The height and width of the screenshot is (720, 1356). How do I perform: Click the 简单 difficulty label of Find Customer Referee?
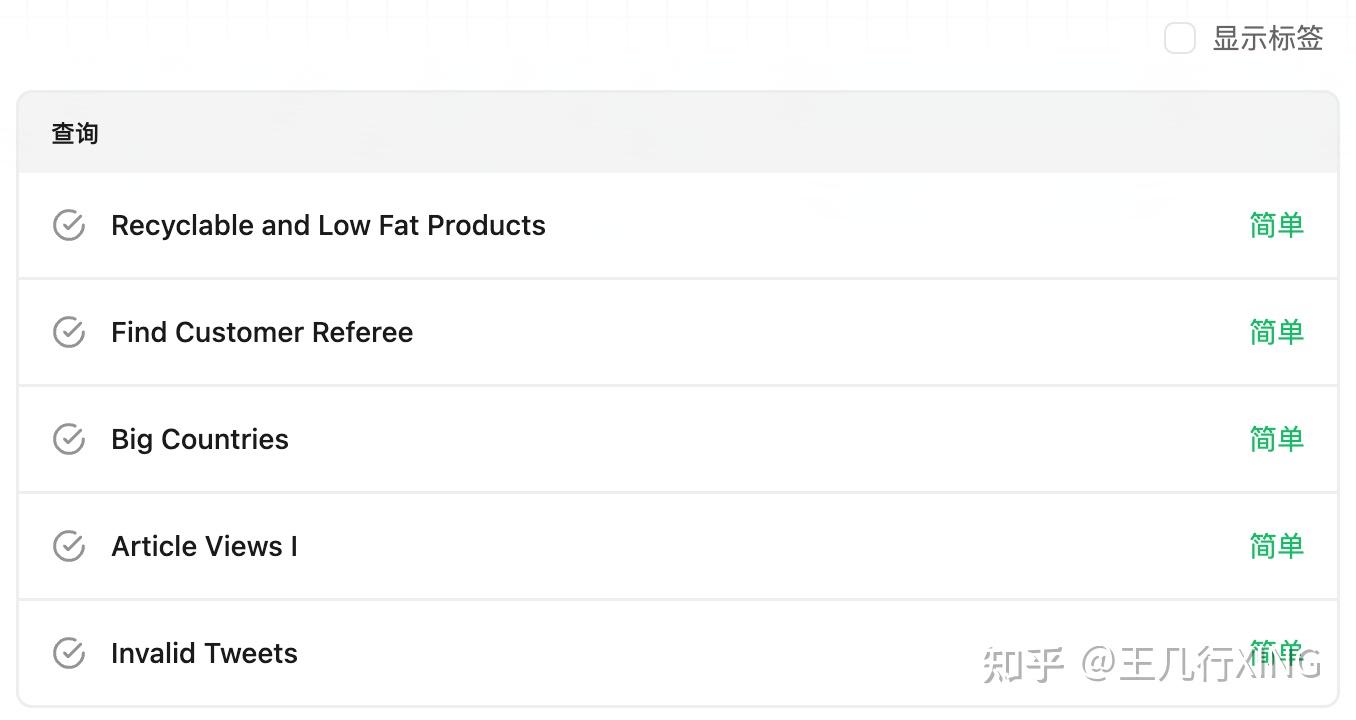pos(1277,332)
